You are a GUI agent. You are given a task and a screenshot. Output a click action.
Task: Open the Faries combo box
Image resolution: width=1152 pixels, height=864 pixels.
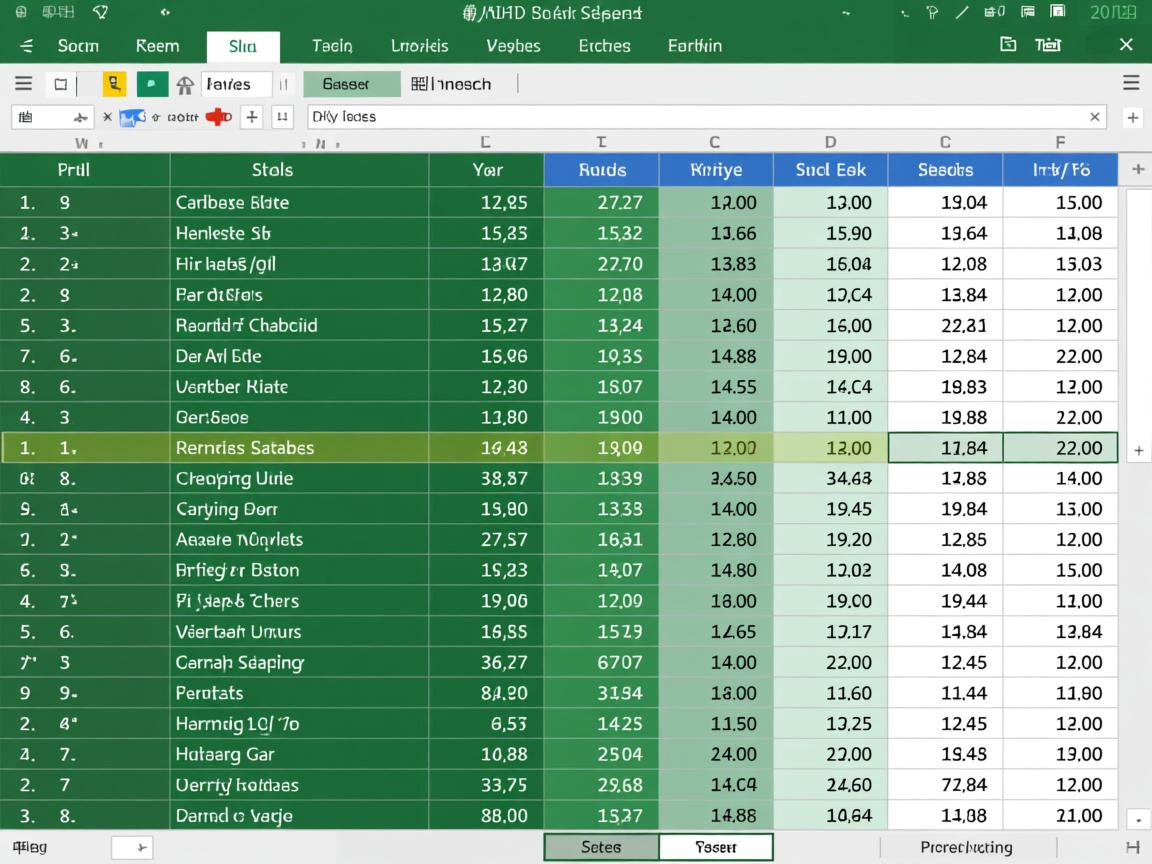click(x=237, y=84)
